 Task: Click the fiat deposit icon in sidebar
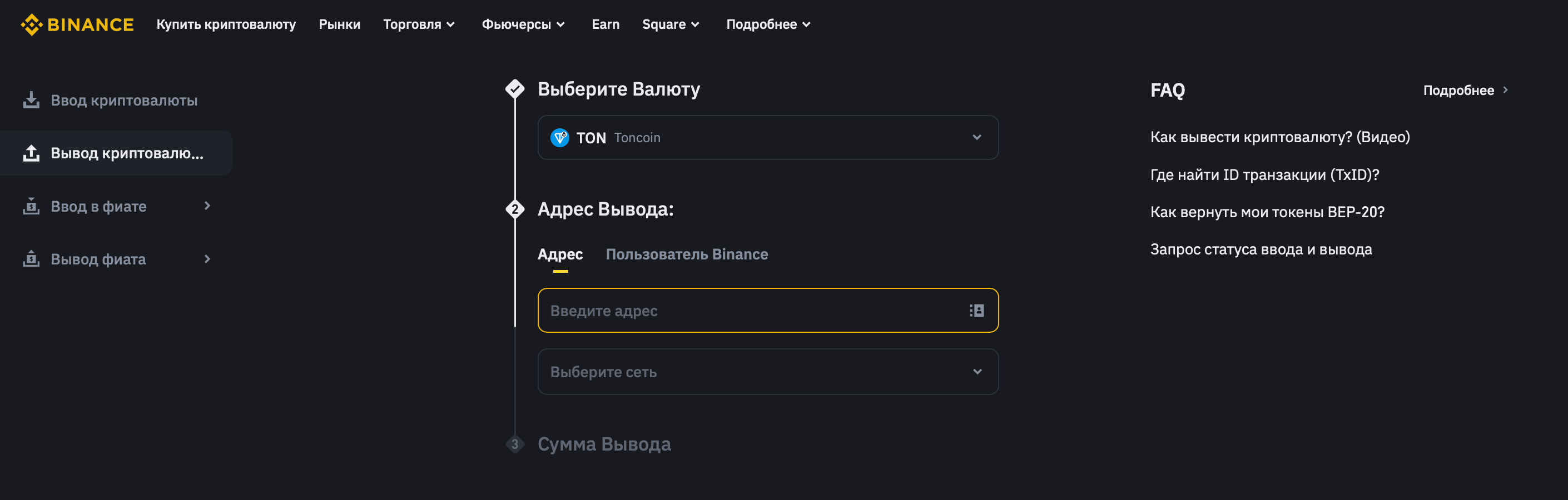pyautogui.click(x=31, y=206)
